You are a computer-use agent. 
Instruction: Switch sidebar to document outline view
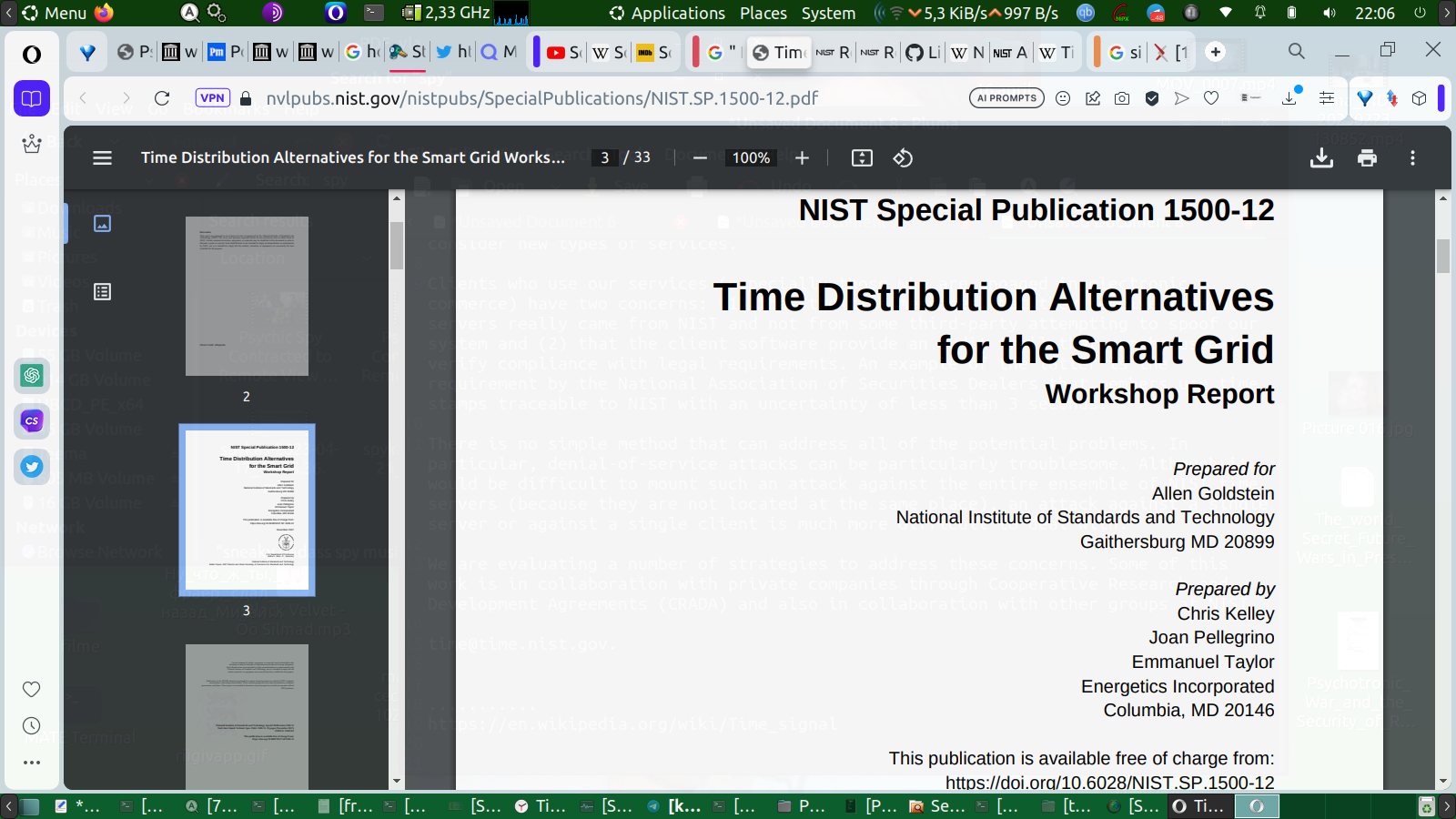pos(102,292)
